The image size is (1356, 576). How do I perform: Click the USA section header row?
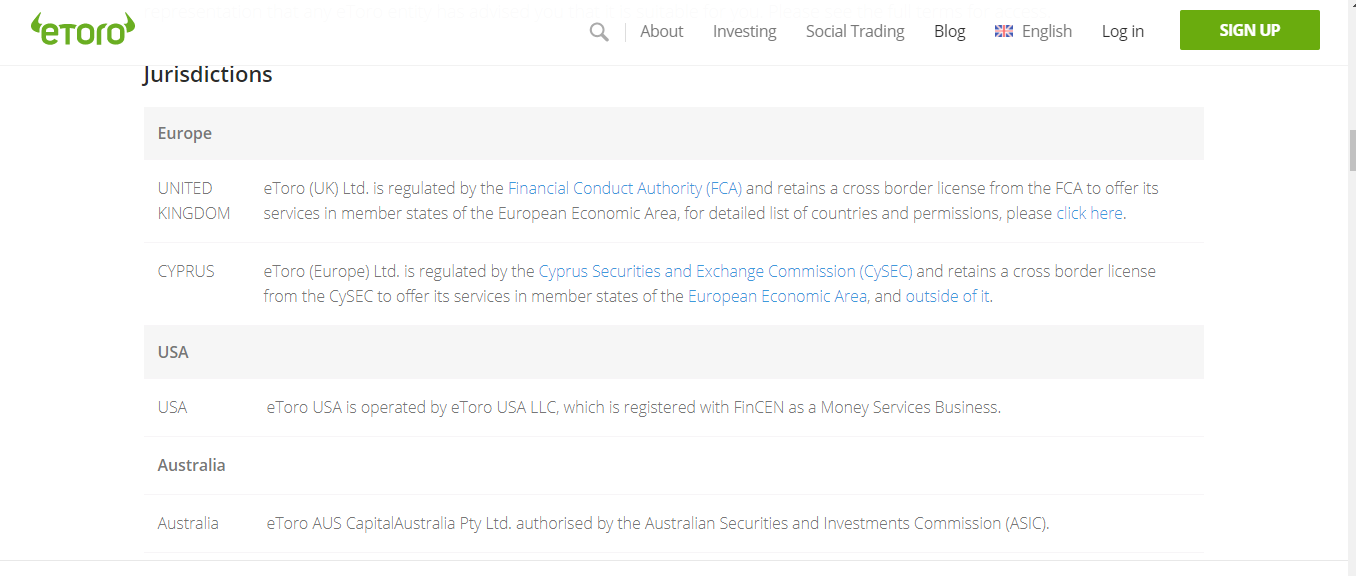[673, 352]
